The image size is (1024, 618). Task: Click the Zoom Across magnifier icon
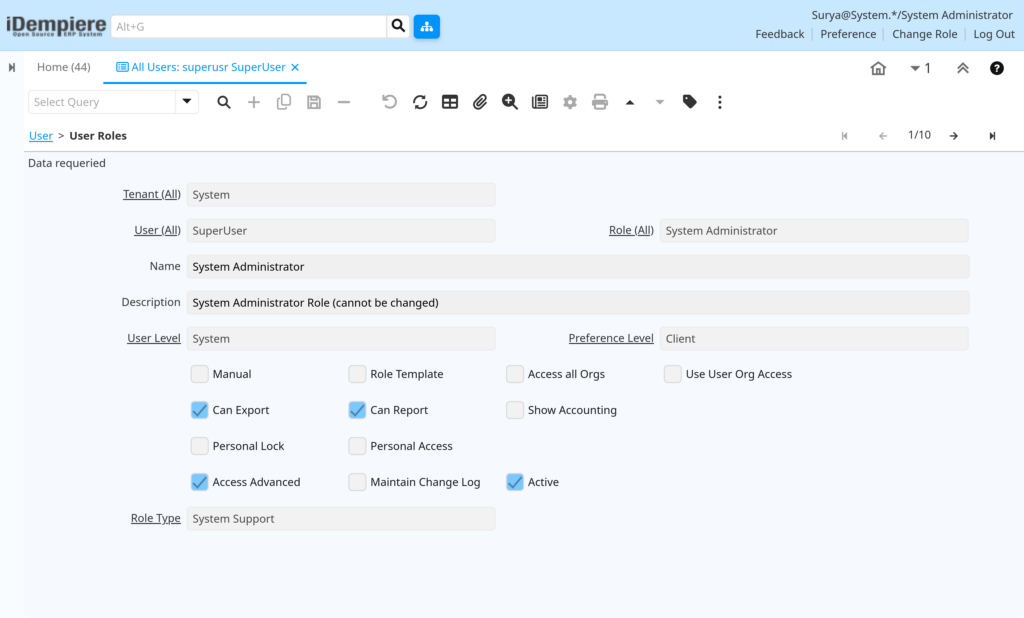click(510, 102)
